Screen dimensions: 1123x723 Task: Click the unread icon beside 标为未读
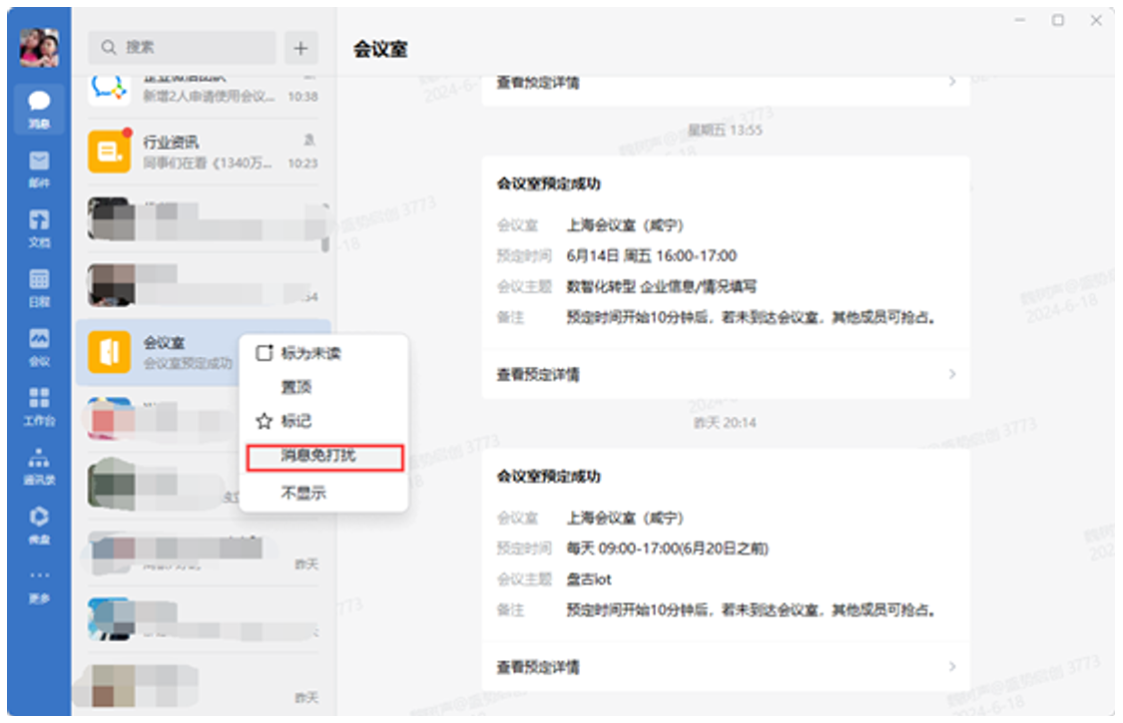[264, 353]
